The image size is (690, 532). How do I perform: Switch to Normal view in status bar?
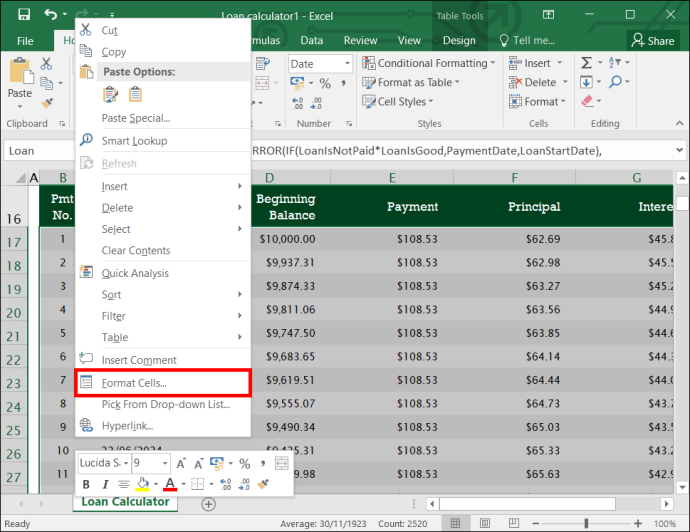455,523
